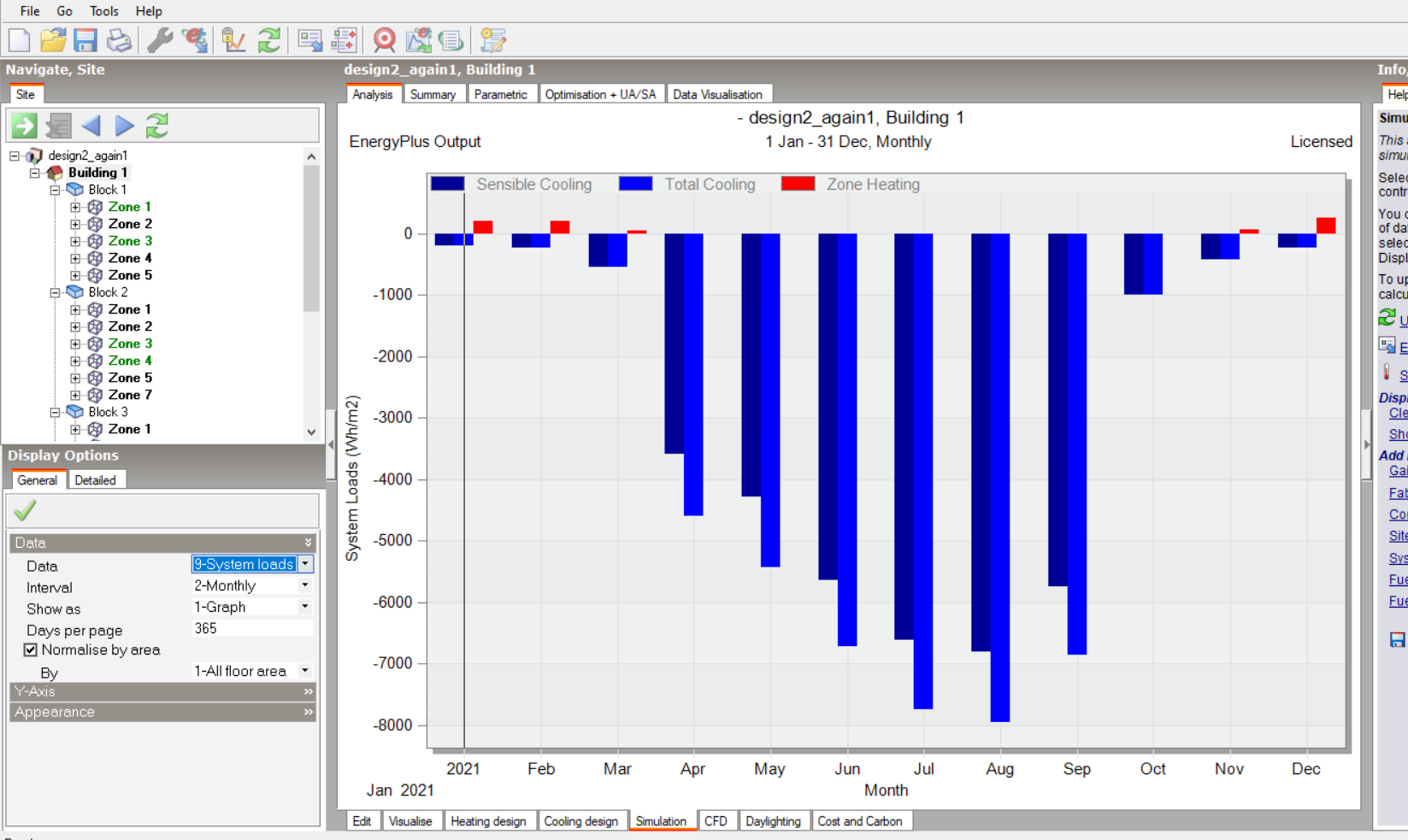Open the Tools menu
The width and height of the screenshot is (1408, 840).
(x=104, y=11)
